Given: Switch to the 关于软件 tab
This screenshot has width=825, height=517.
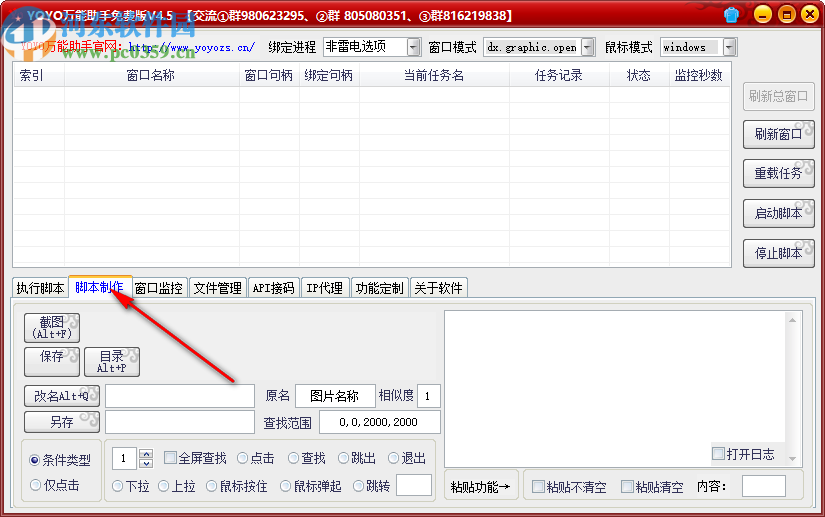Looking at the screenshot, I should coord(438,288).
